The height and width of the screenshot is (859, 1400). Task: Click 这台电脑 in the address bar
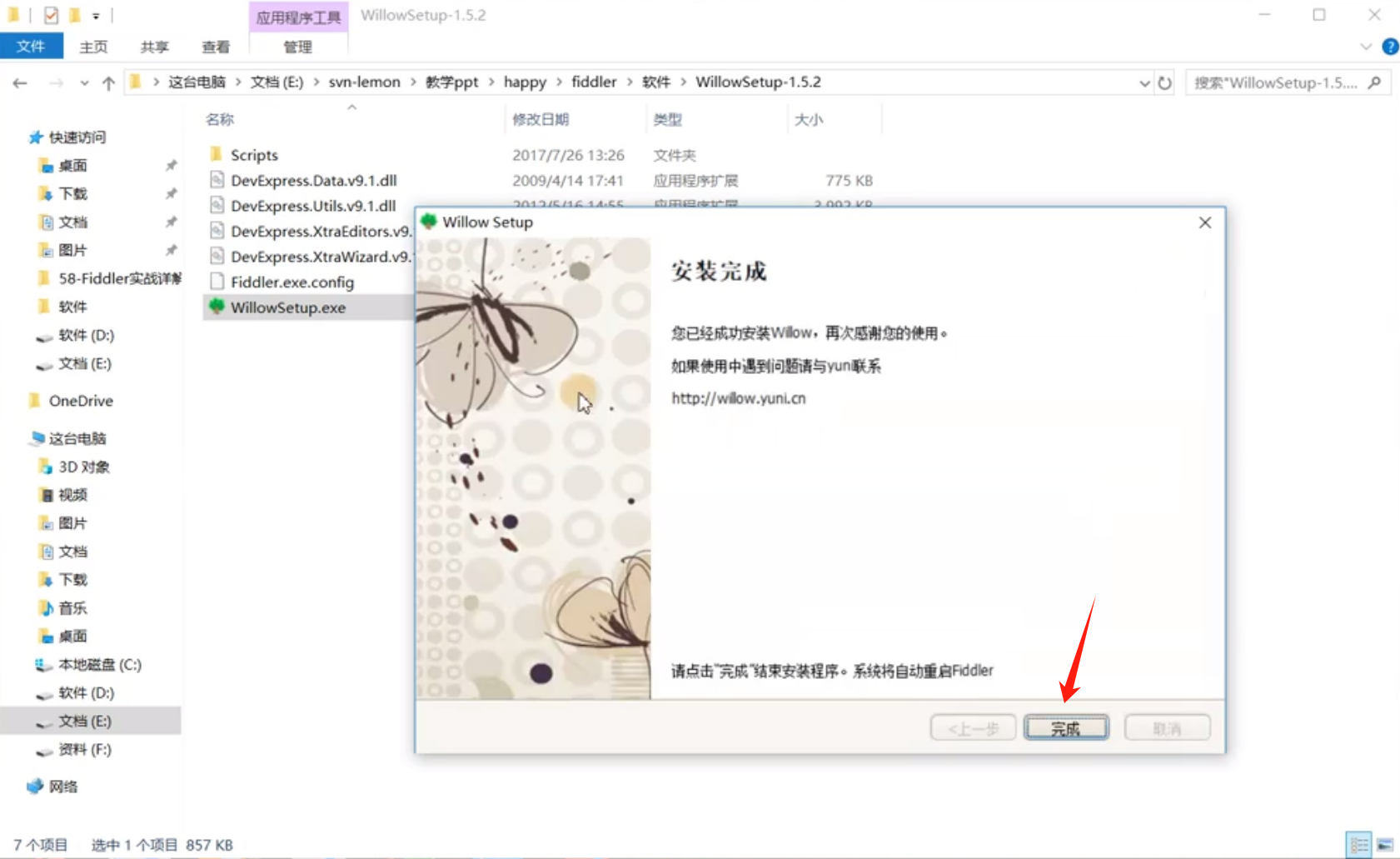click(197, 82)
